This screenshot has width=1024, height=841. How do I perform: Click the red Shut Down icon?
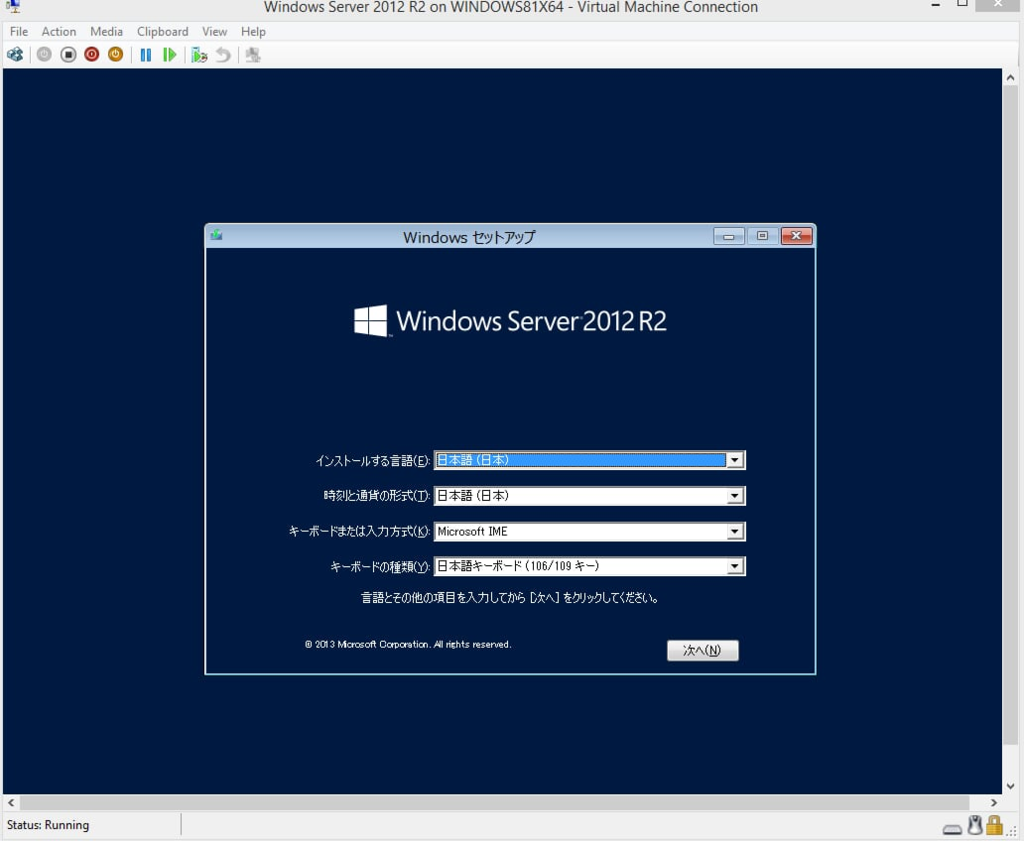(x=91, y=55)
